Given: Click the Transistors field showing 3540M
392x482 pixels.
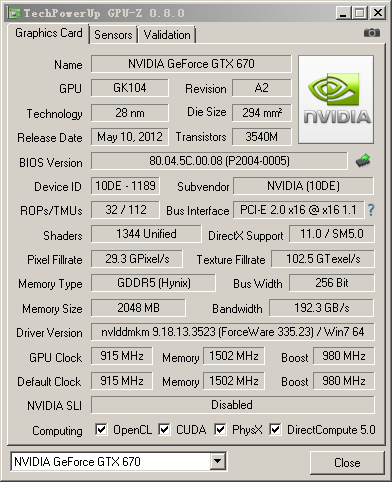Looking at the screenshot, I should (262, 137).
